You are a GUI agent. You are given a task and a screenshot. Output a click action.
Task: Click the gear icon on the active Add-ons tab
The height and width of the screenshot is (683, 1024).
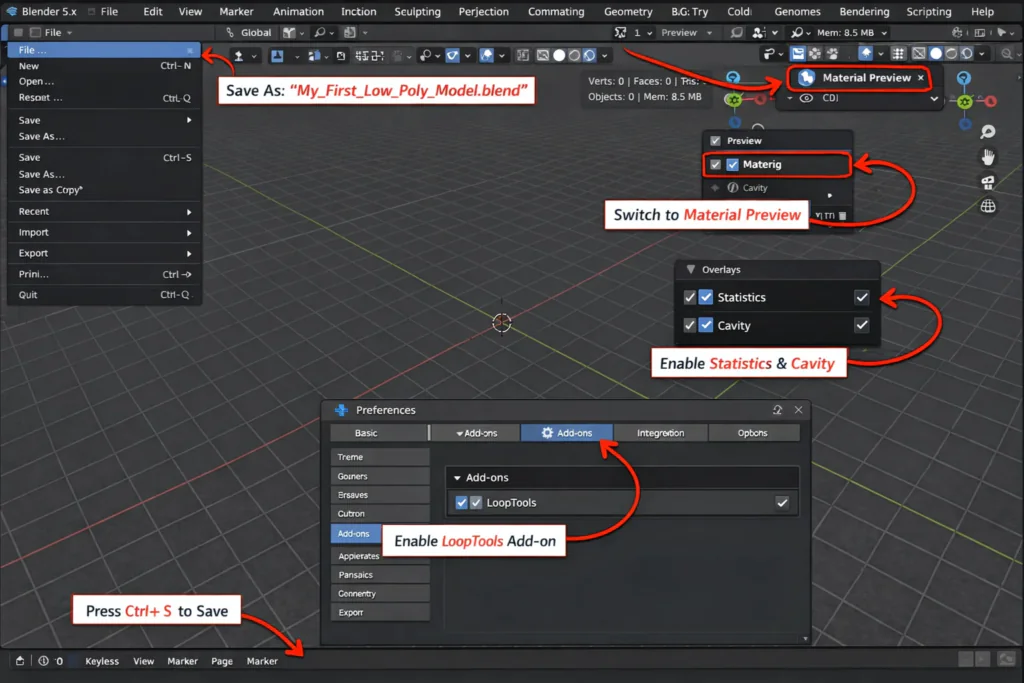pyautogui.click(x=547, y=433)
